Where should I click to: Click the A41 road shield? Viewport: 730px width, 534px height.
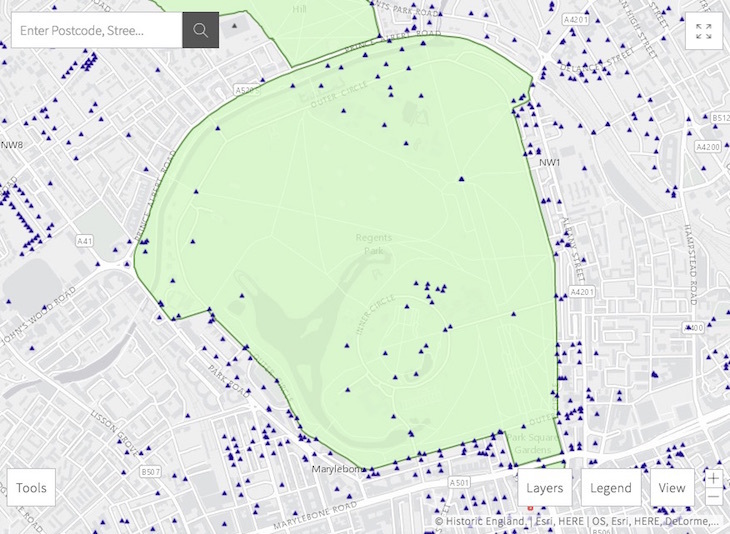pos(86,240)
